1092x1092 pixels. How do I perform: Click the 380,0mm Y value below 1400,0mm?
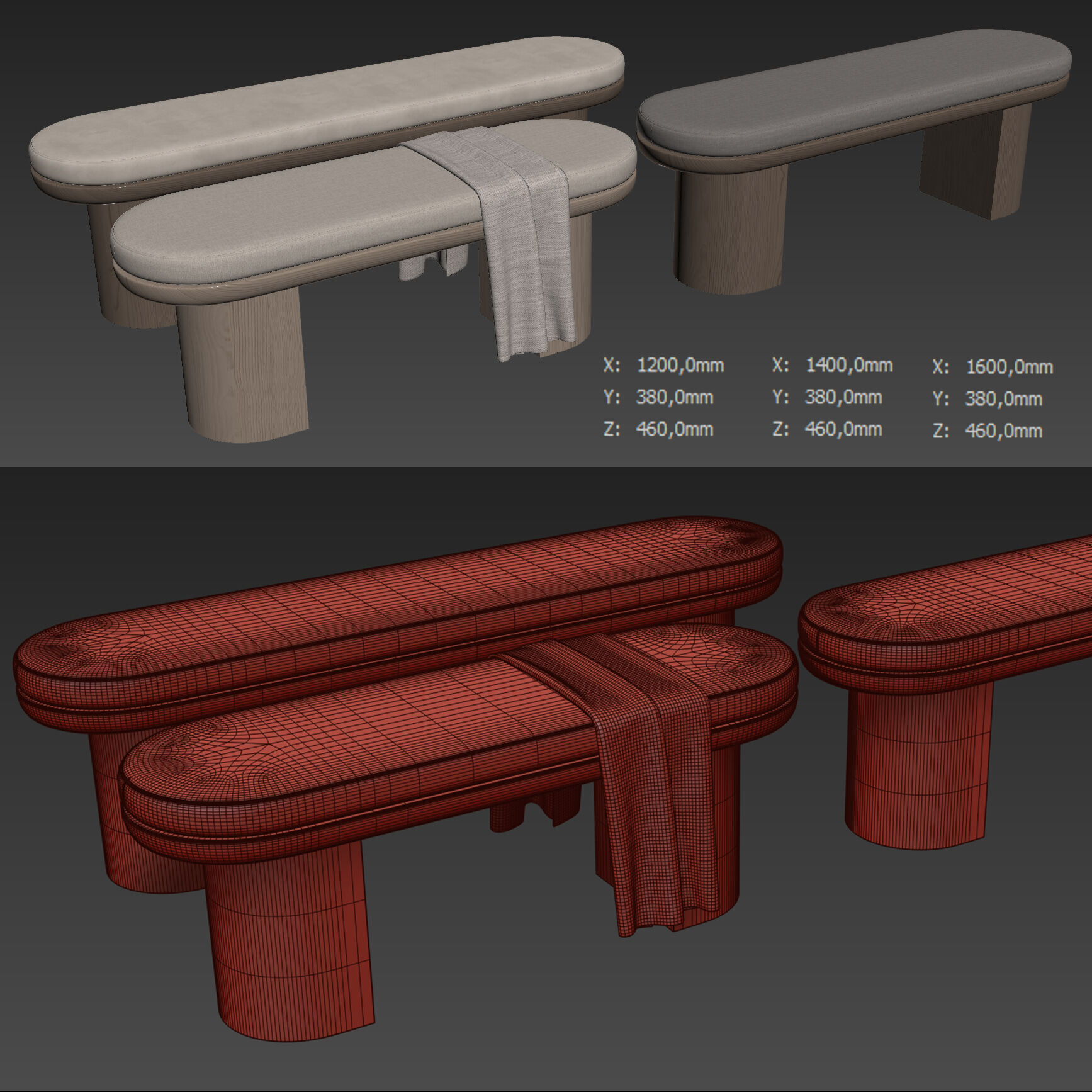843,397
